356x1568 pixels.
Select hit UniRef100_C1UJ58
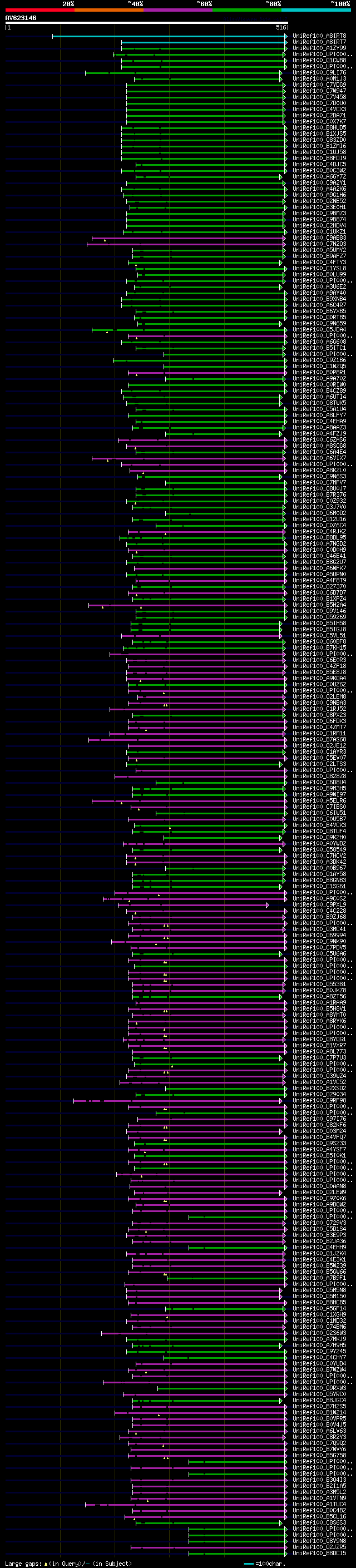point(319,152)
